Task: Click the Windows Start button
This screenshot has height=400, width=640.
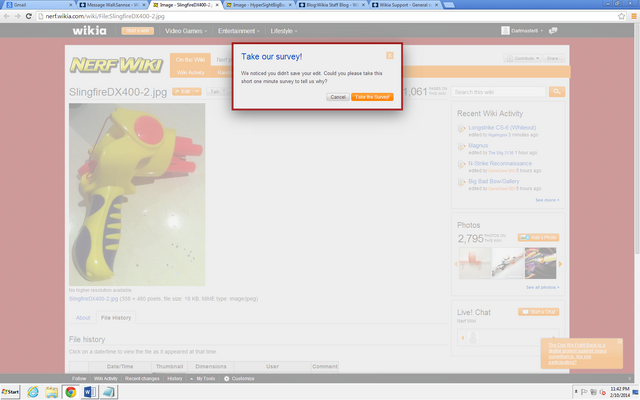Action: [10, 392]
